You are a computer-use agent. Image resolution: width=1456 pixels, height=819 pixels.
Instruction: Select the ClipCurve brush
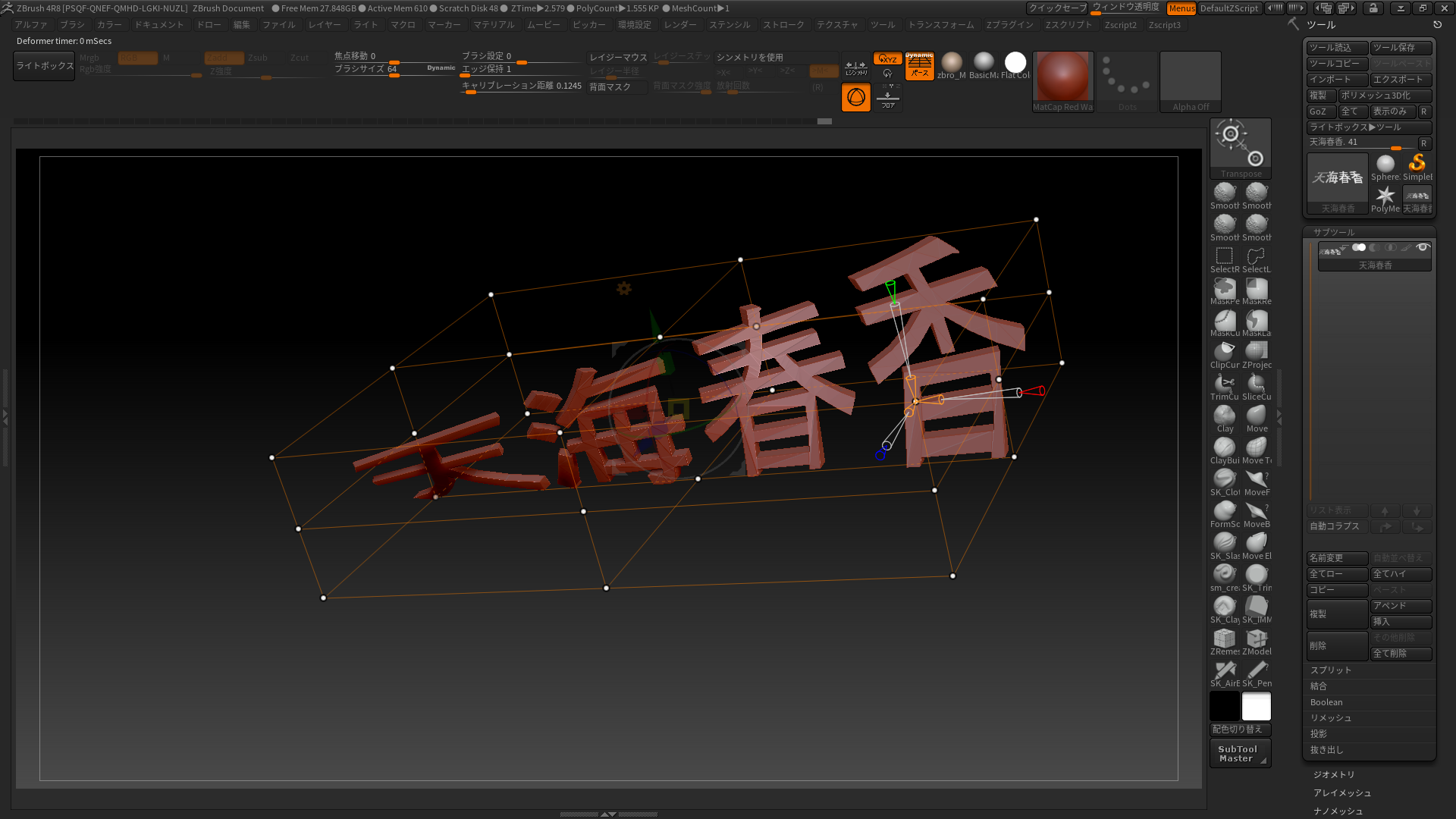coord(1224,353)
